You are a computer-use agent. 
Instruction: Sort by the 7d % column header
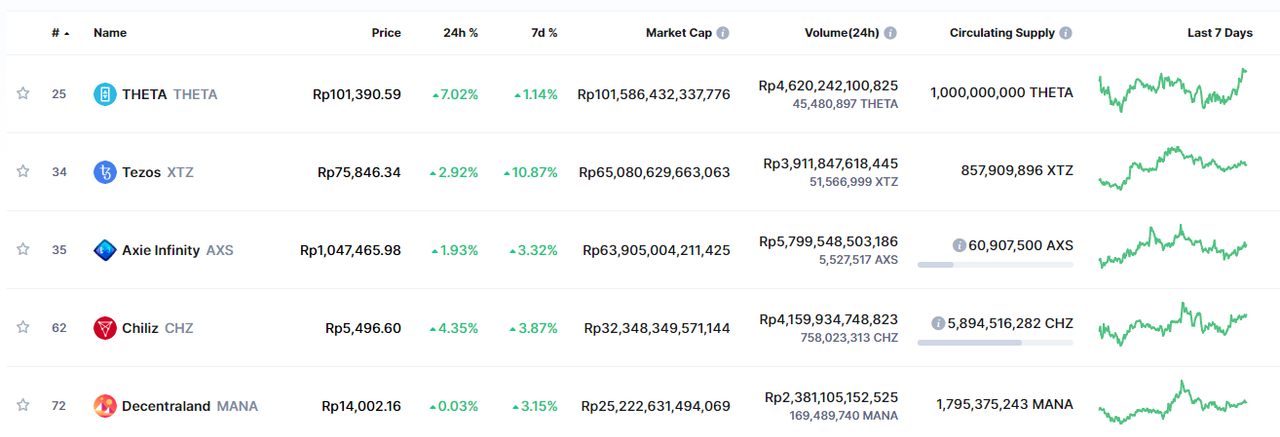(x=544, y=33)
